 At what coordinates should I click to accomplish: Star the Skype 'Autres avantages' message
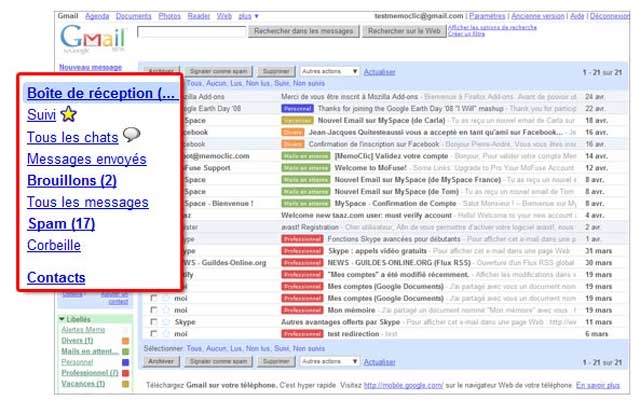click(x=167, y=323)
